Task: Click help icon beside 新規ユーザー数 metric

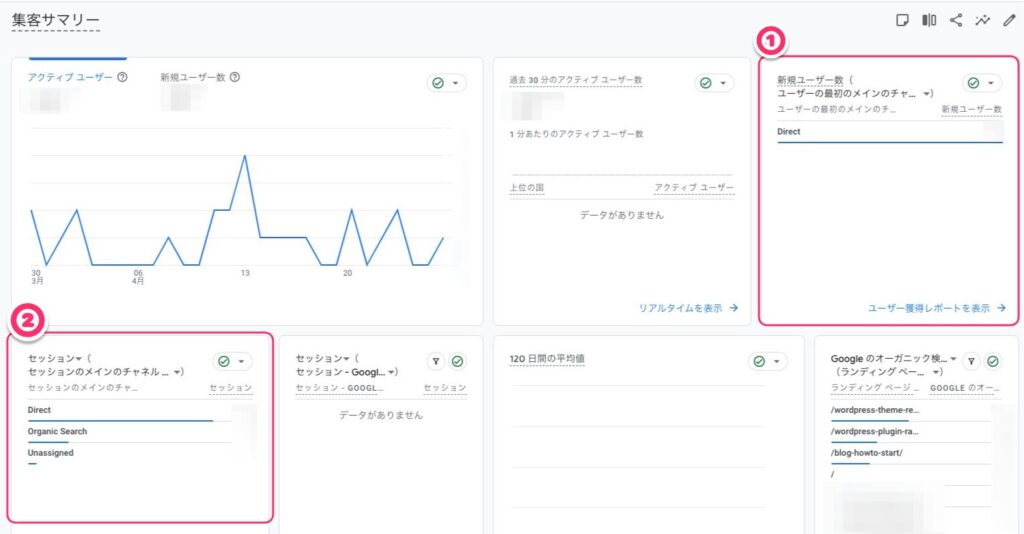Action: click(234, 77)
